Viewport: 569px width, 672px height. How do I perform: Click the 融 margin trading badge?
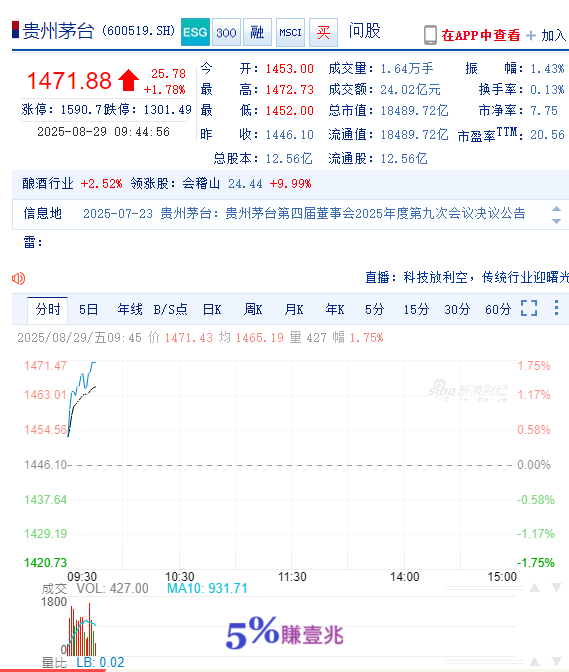coord(258,32)
